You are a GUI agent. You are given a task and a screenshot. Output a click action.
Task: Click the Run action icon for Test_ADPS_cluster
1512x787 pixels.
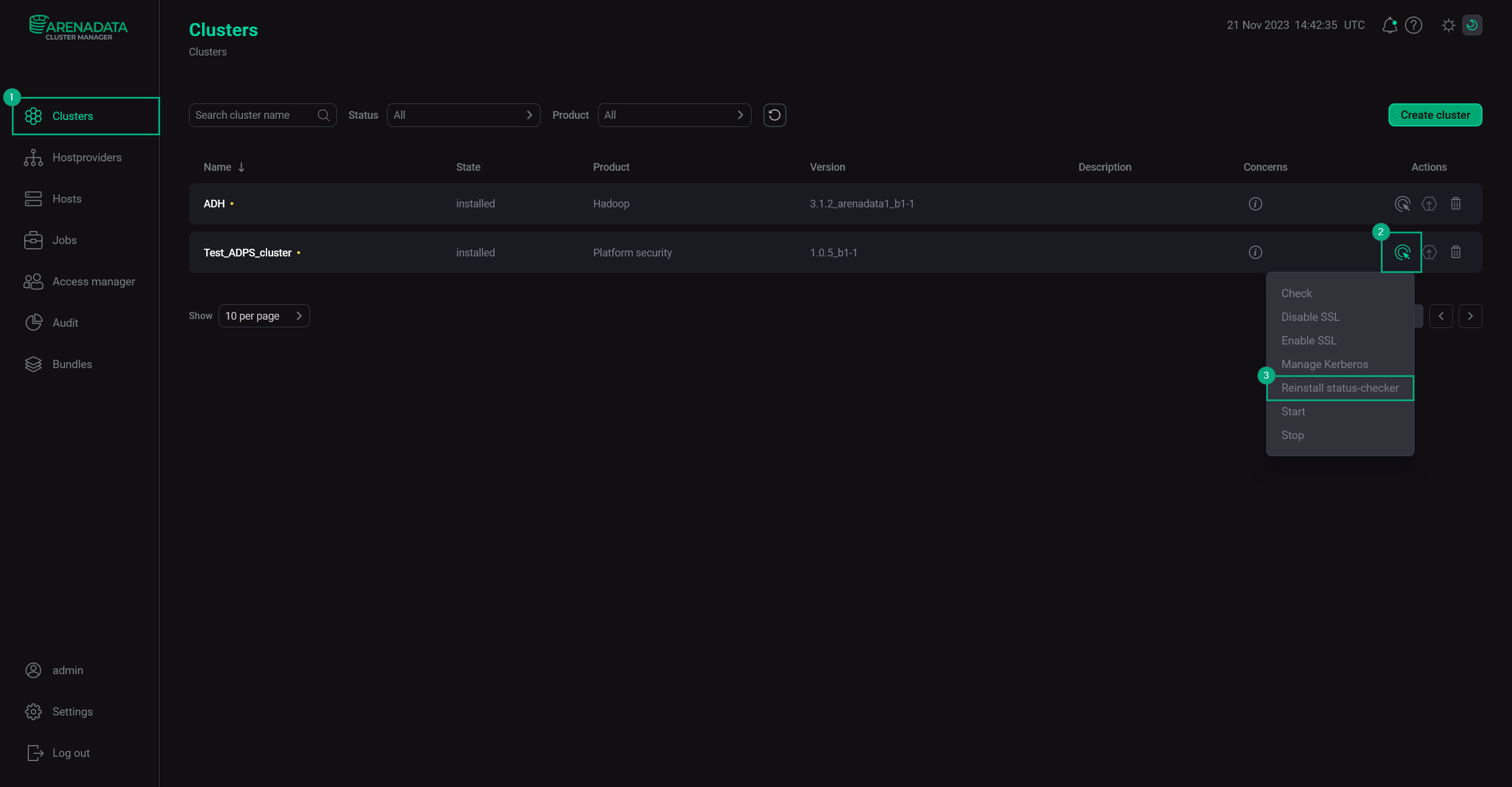tap(1402, 252)
